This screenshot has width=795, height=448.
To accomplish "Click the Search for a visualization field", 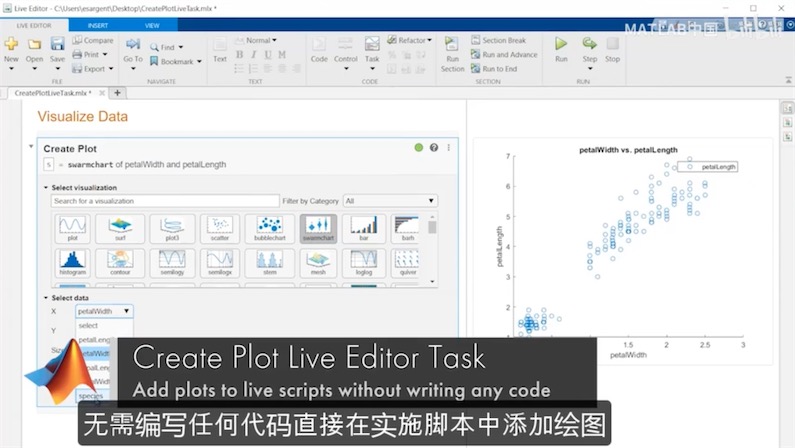I will click(x=165, y=201).
